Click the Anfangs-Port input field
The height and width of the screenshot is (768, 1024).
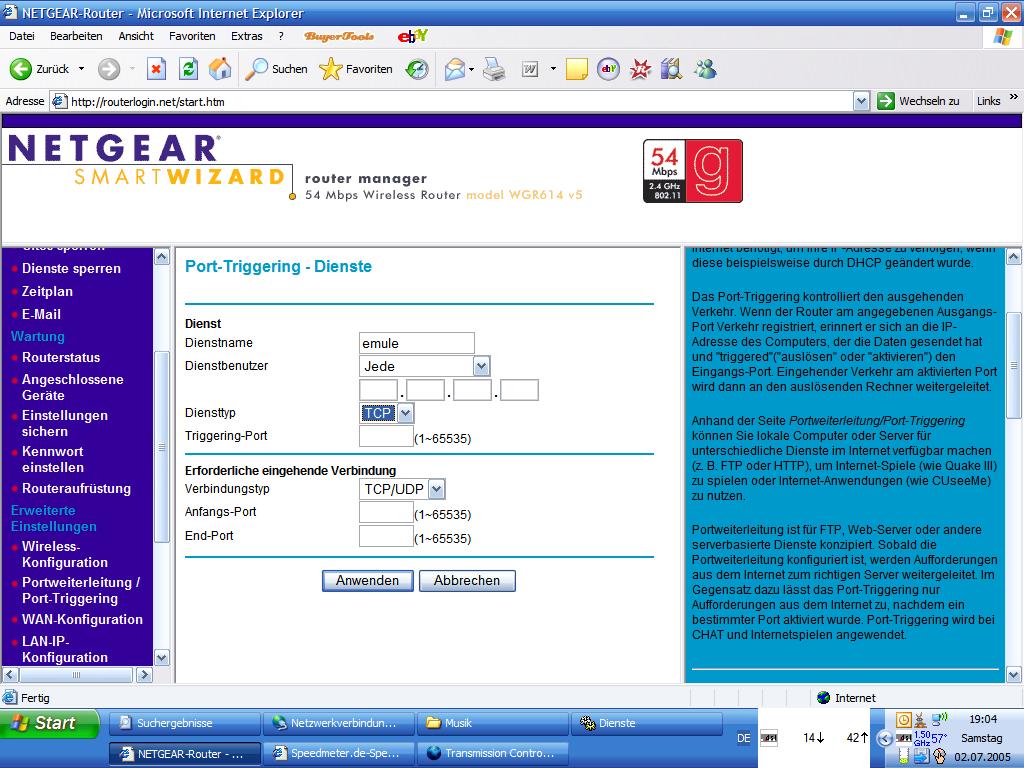click(386, 513)
